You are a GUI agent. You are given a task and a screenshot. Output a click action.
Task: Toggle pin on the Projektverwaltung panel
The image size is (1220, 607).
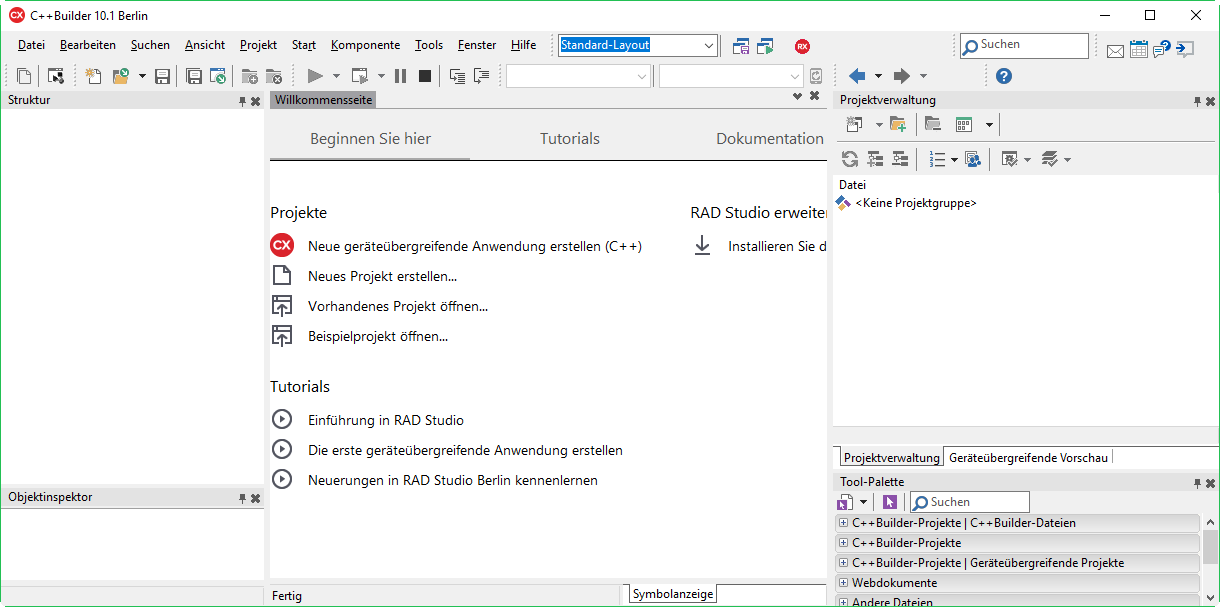pos(1197,101)
